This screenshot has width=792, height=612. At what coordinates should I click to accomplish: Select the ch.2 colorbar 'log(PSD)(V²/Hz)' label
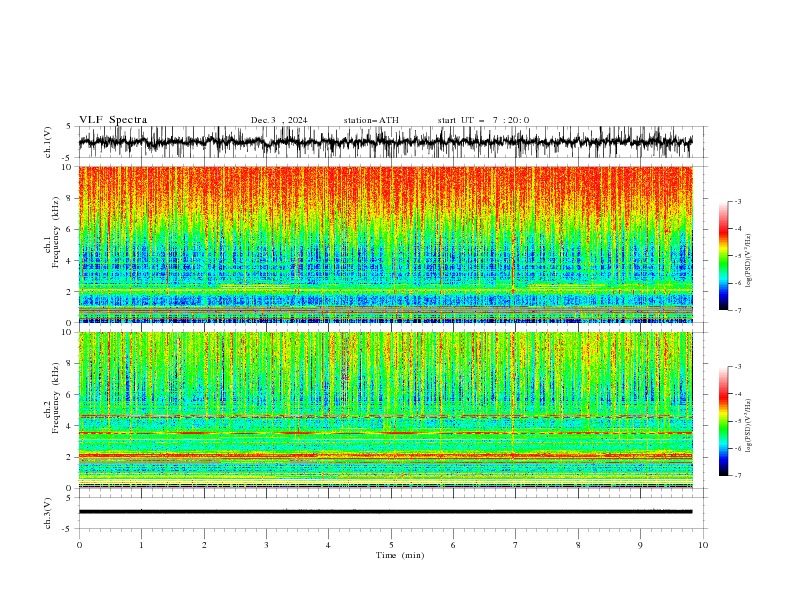[x=748, y=425]
